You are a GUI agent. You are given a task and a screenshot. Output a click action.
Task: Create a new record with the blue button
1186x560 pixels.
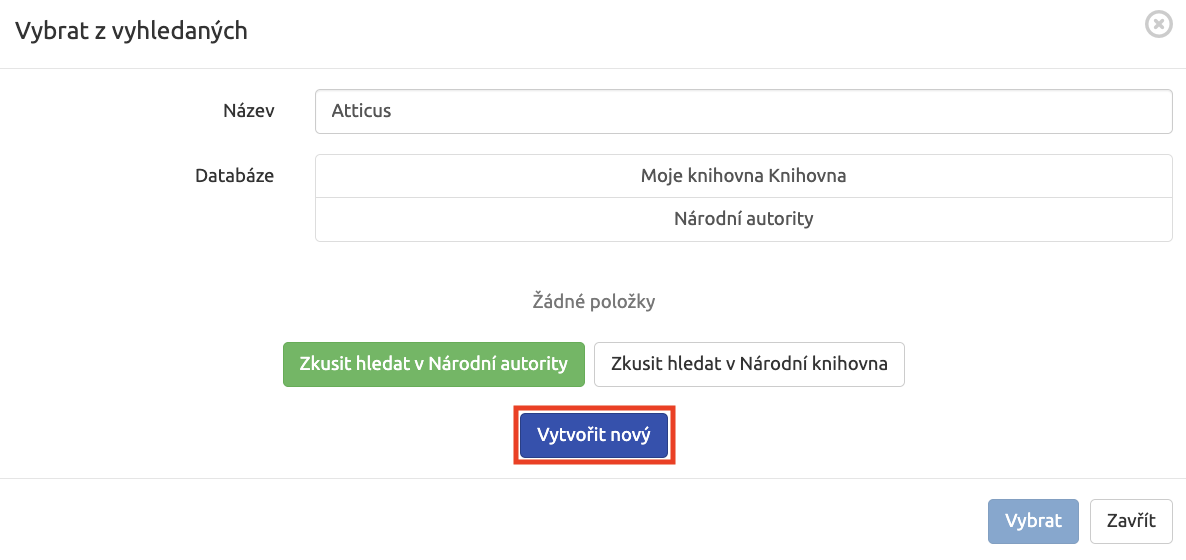tap(594, 435)
